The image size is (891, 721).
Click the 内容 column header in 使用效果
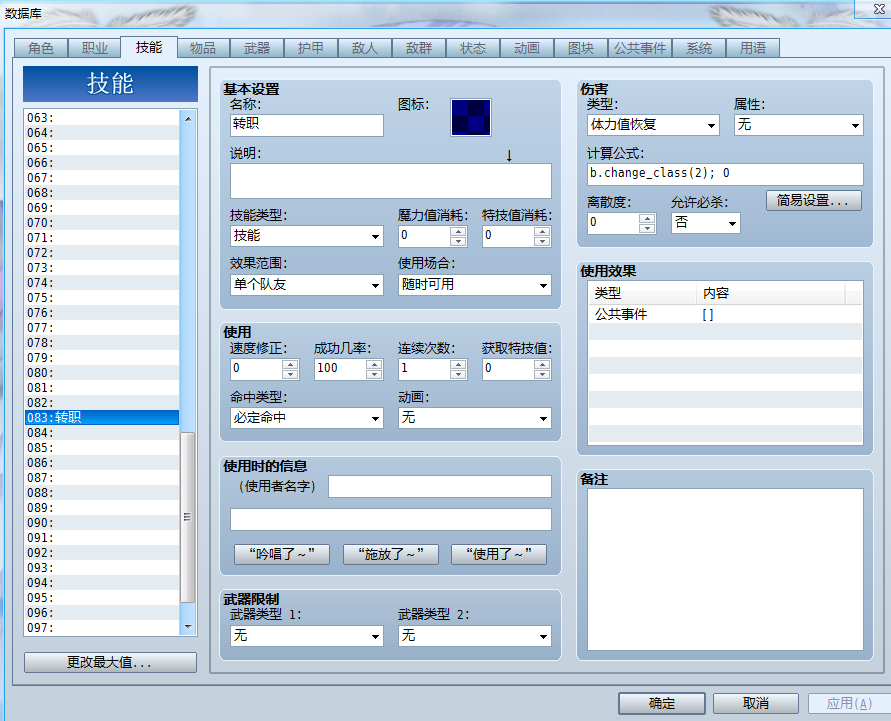(x=771, y=293)
